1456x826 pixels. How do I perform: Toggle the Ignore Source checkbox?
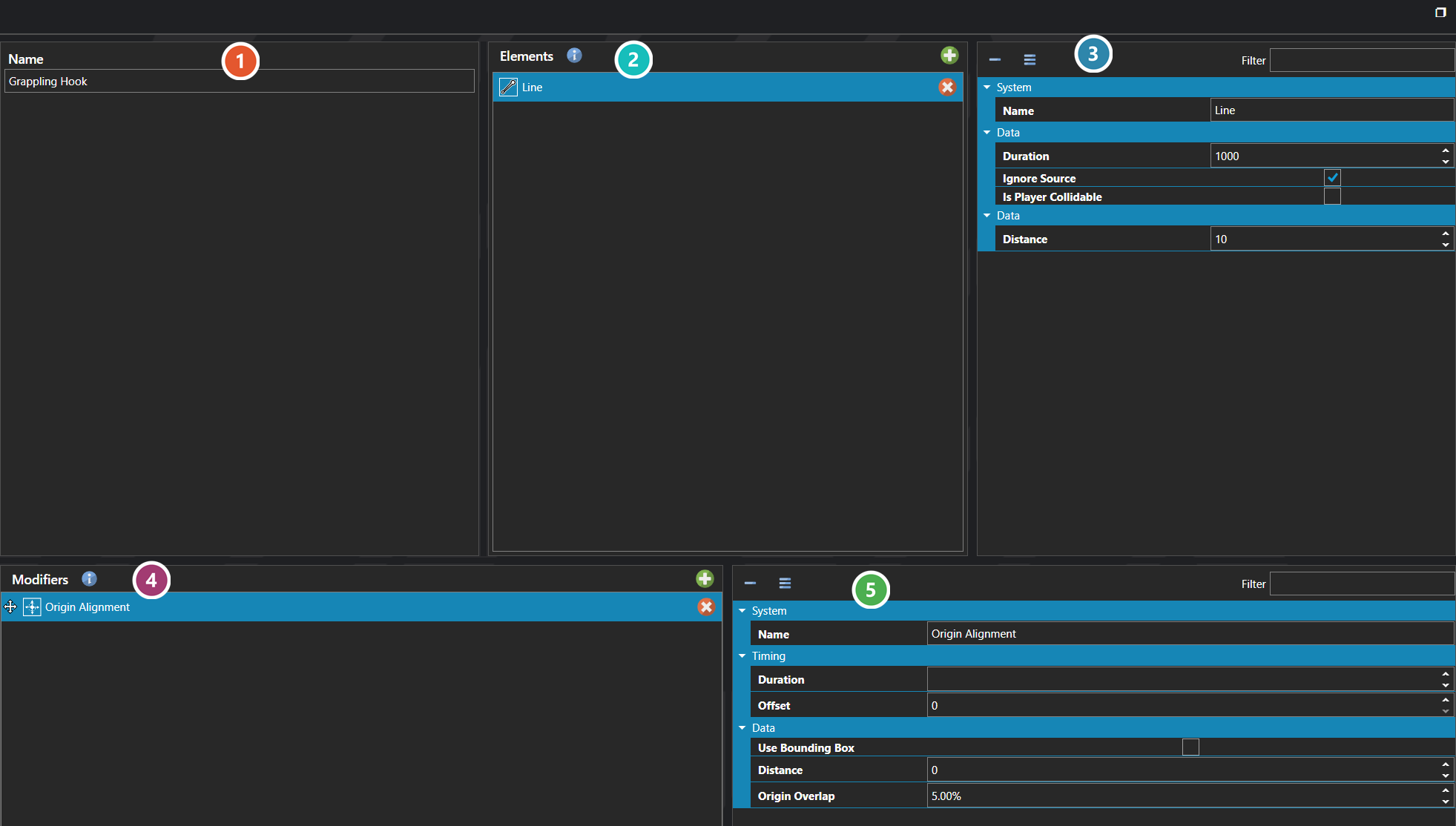1332,178
